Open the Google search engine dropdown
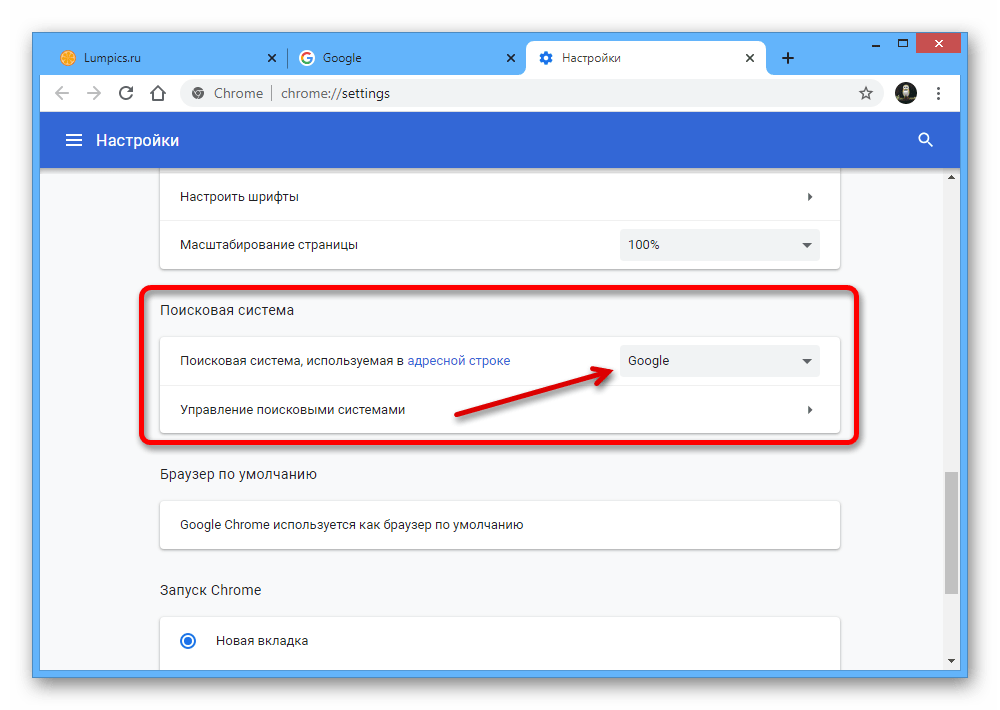1000x710 pixels. pyautogui.click(x=719, y=361)
